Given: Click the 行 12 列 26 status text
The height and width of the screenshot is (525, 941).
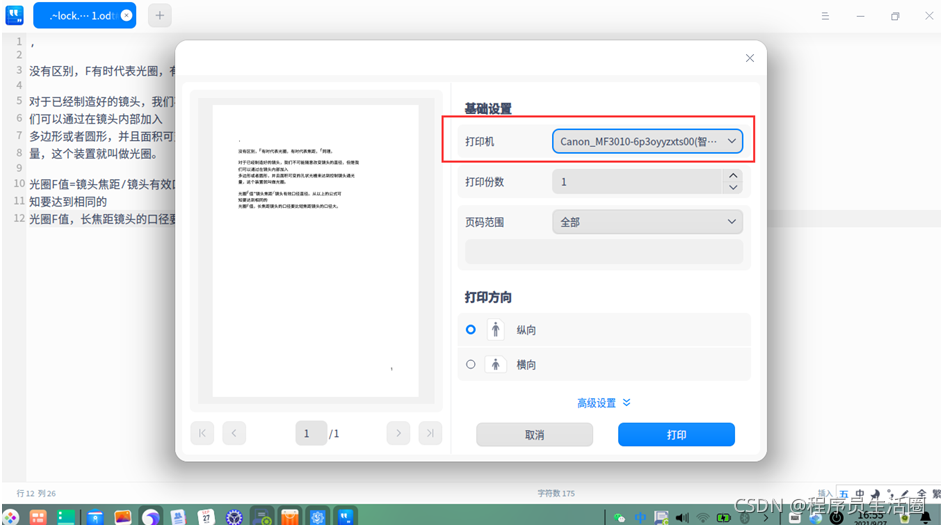Looking at the screenshot, I should pyautogui.click(x=36, y=493).
